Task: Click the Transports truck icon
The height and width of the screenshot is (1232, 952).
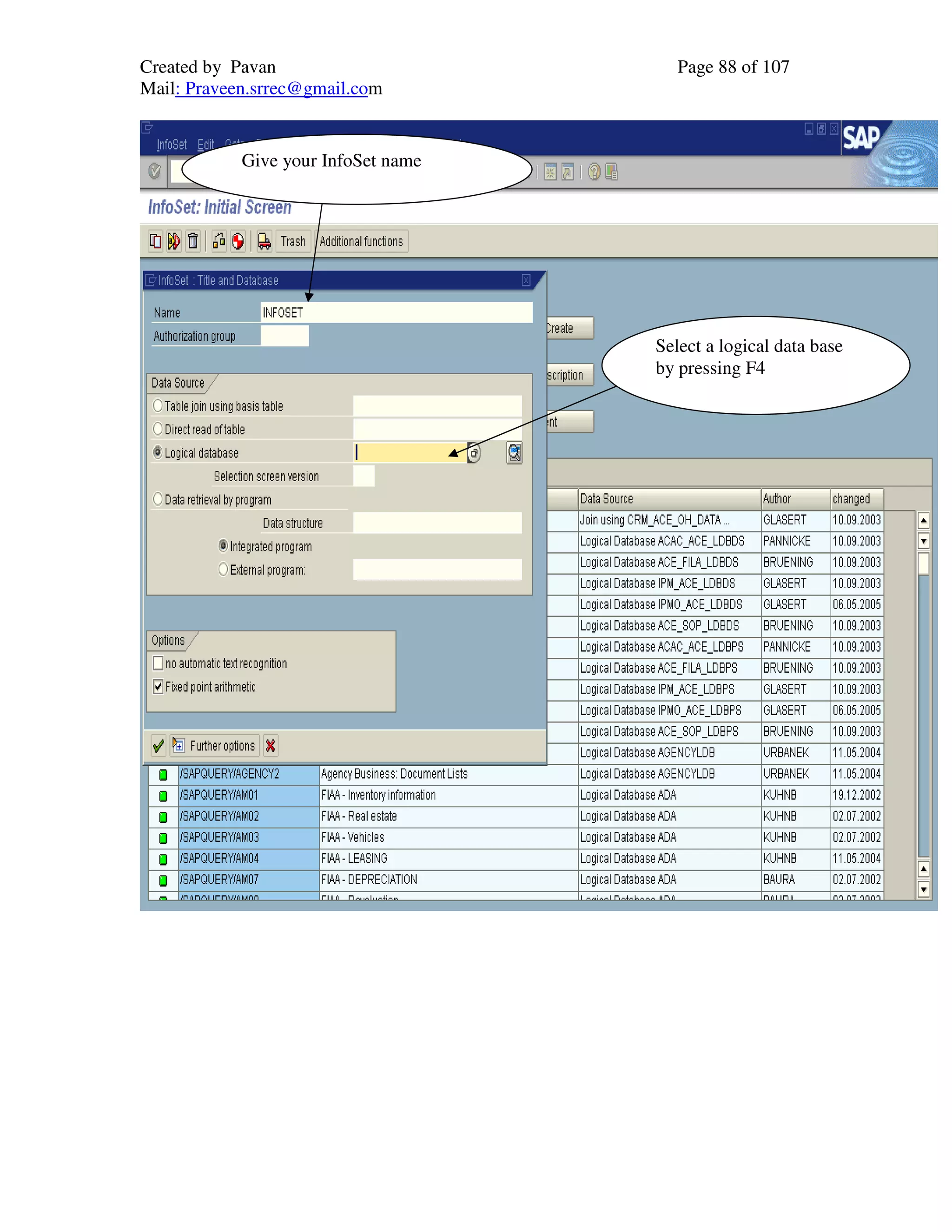Action: click(x=264, y=241)
